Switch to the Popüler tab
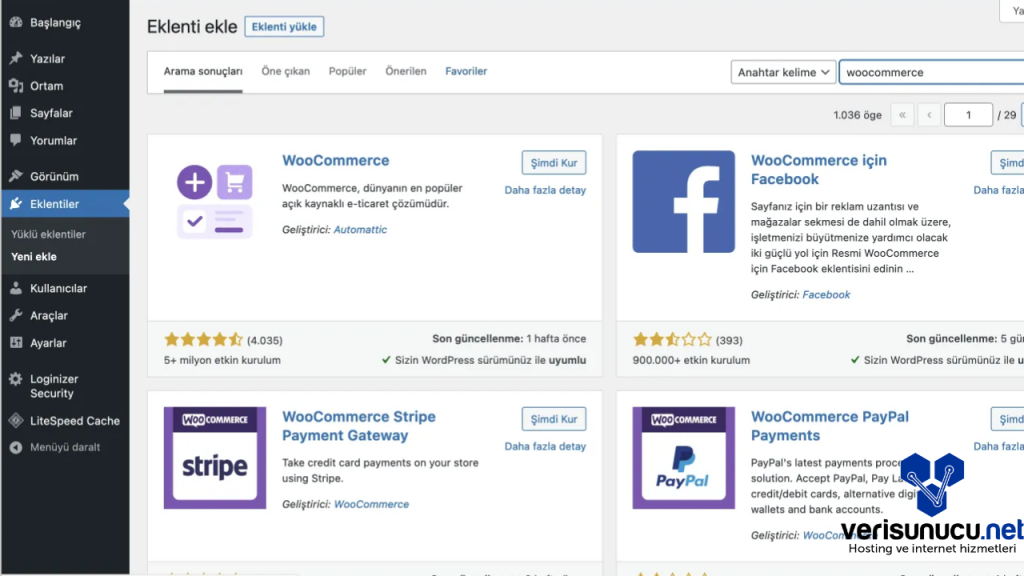Image resolution: width=1024 pixels, height=576 pixels. (x=347, y=71)
